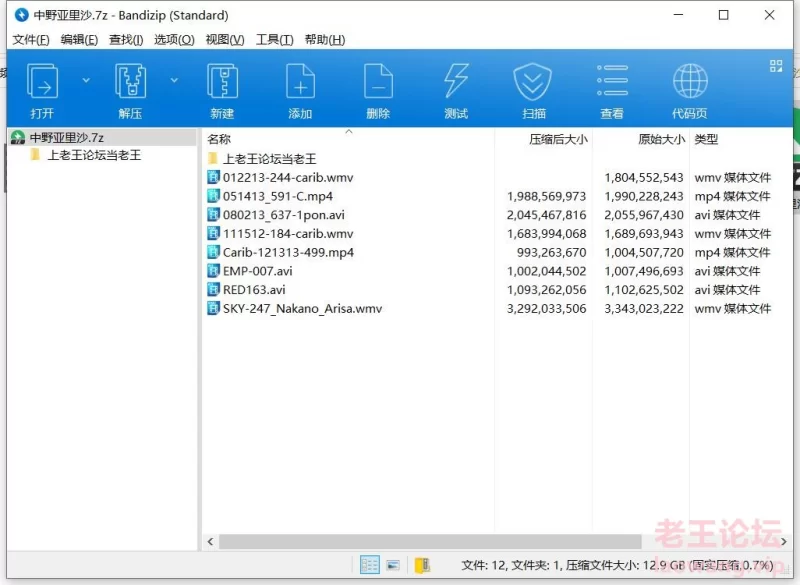Open the 选项(O) menu
The width and height of the screenshot is (800, 585).
(174, 40)
